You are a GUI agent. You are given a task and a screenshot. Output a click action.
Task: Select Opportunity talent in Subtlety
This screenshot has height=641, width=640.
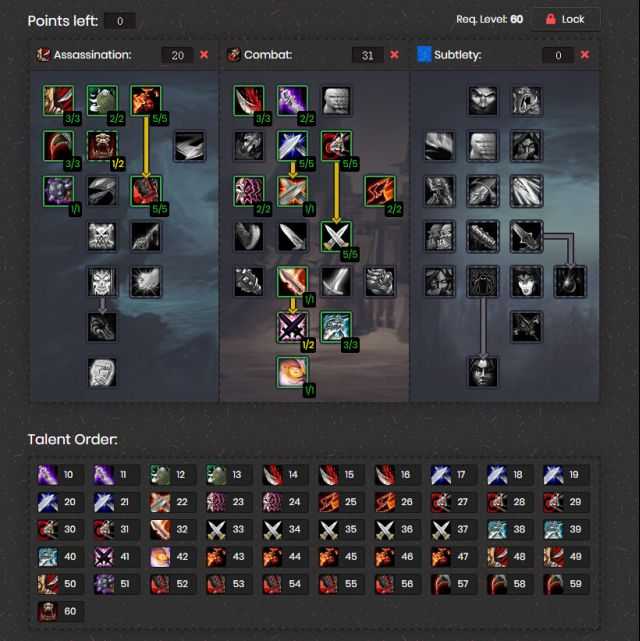527,101
